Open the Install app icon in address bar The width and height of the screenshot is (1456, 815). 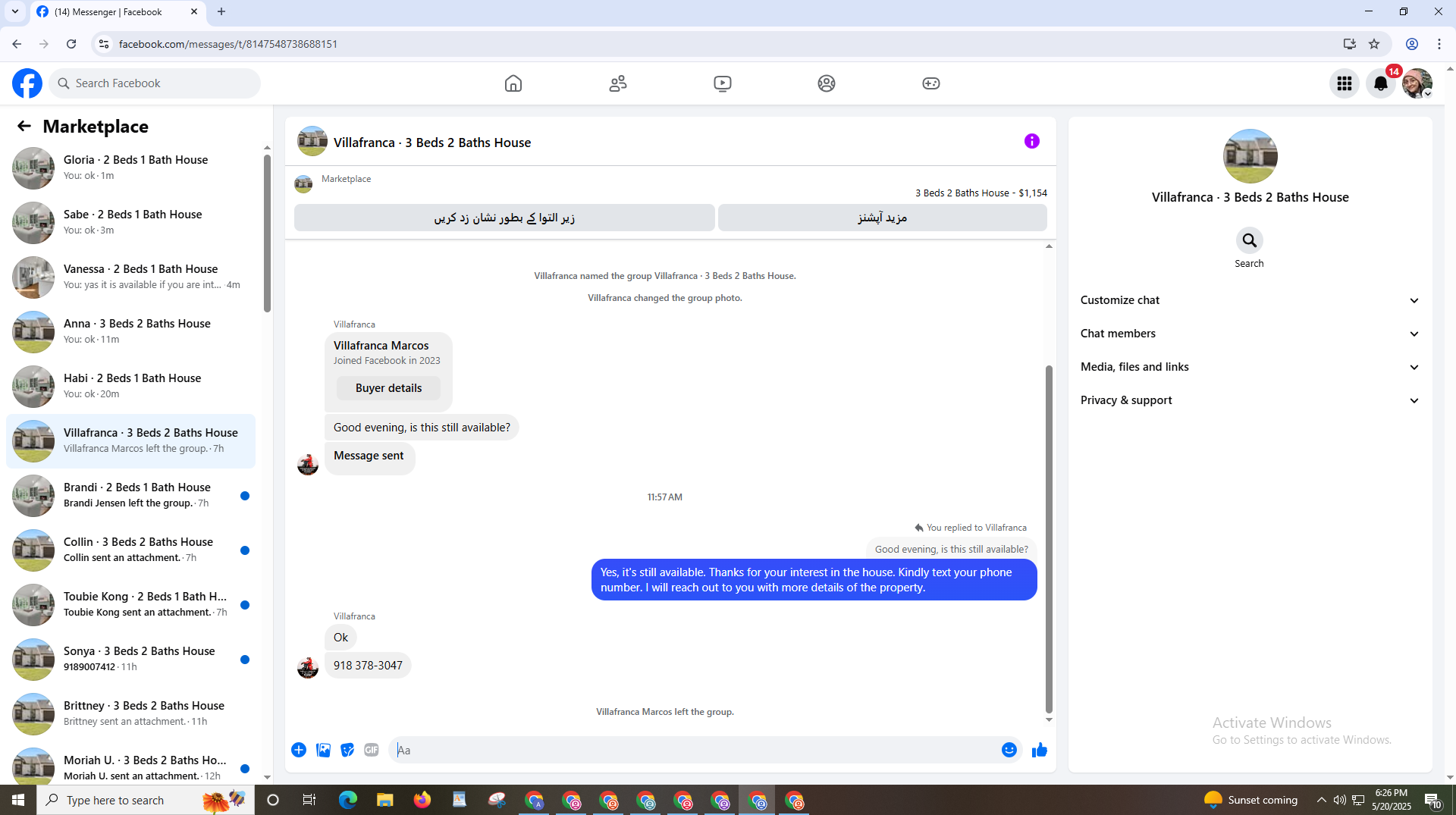click(1349, 44)
